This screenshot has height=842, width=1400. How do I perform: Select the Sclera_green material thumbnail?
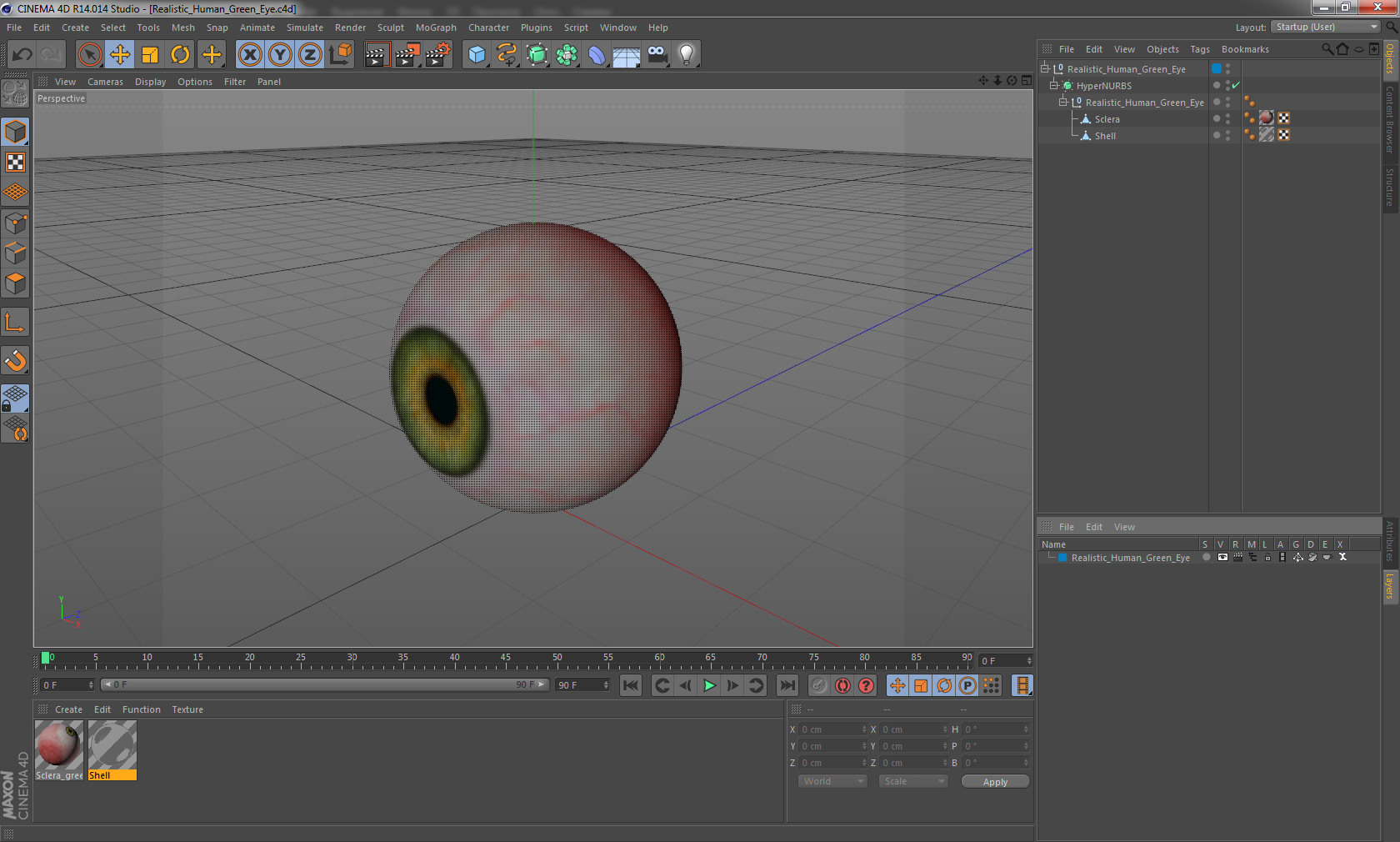point(59,744)
